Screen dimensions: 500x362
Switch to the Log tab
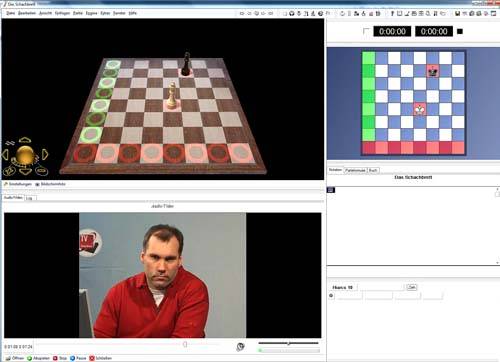[29, 198]
